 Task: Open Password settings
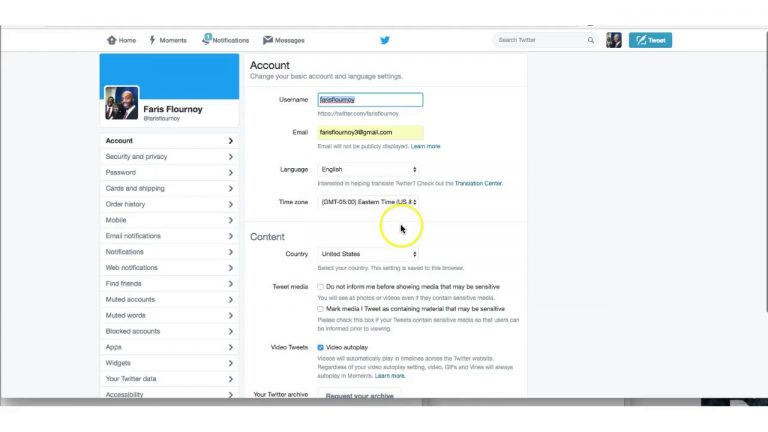[x=169, y=172]
